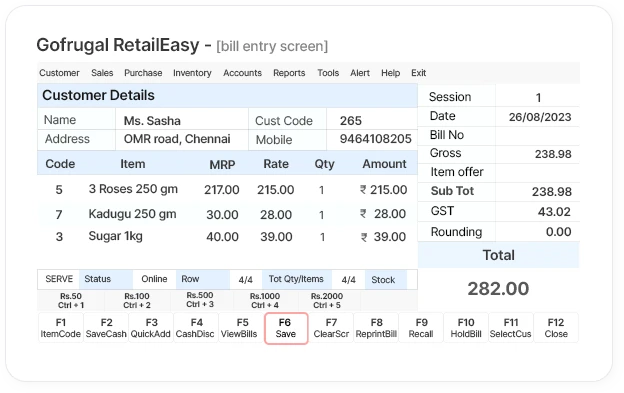Click the Amount column header
The image size is (624, 393).
pyautogui.click(x=384, y=164)
